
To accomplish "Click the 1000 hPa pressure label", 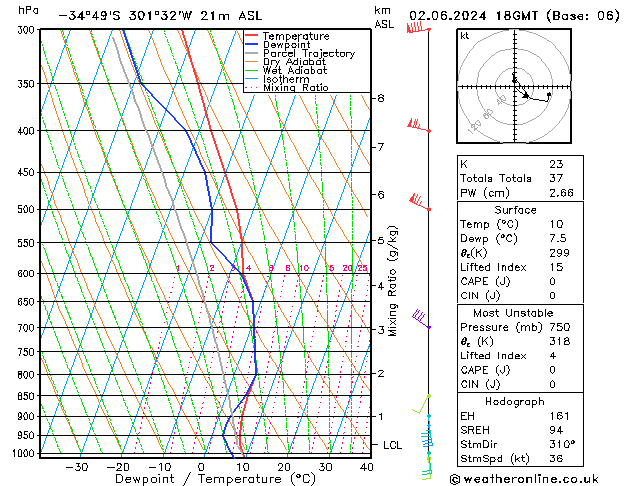I will pos(23,453).
